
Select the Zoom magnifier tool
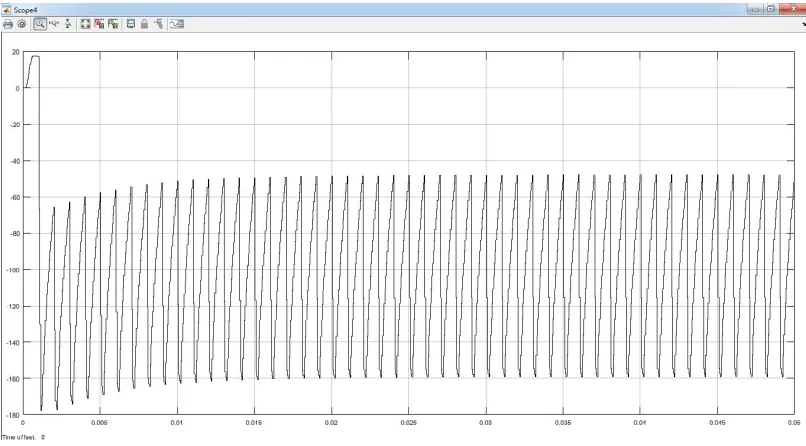(40, 24)
